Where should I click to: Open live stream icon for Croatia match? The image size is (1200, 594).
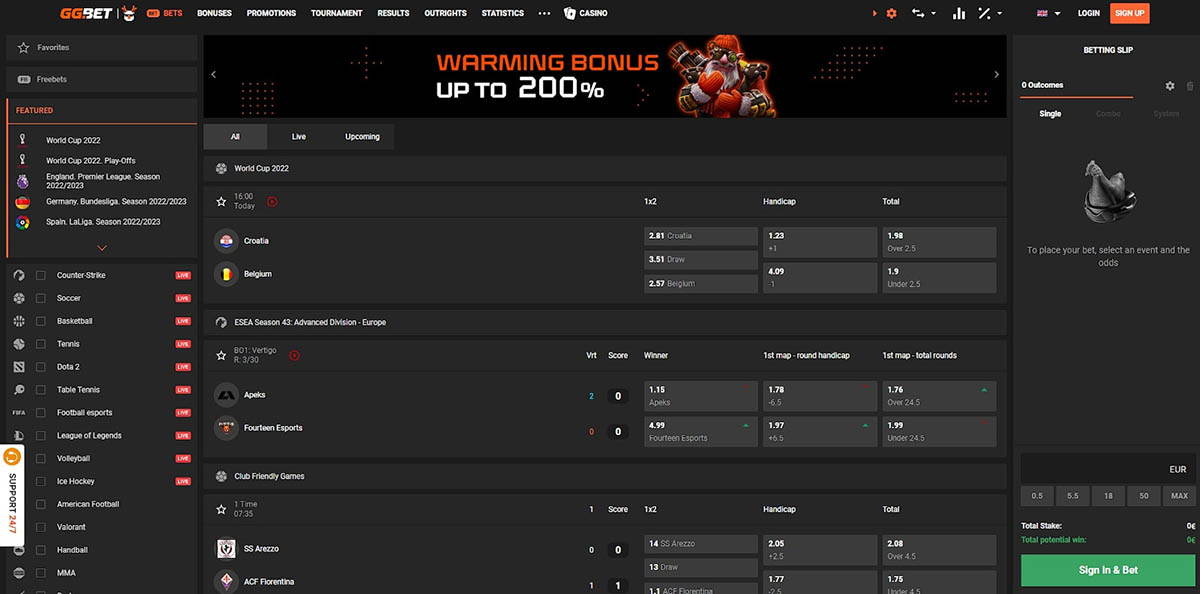coord(272,201)
